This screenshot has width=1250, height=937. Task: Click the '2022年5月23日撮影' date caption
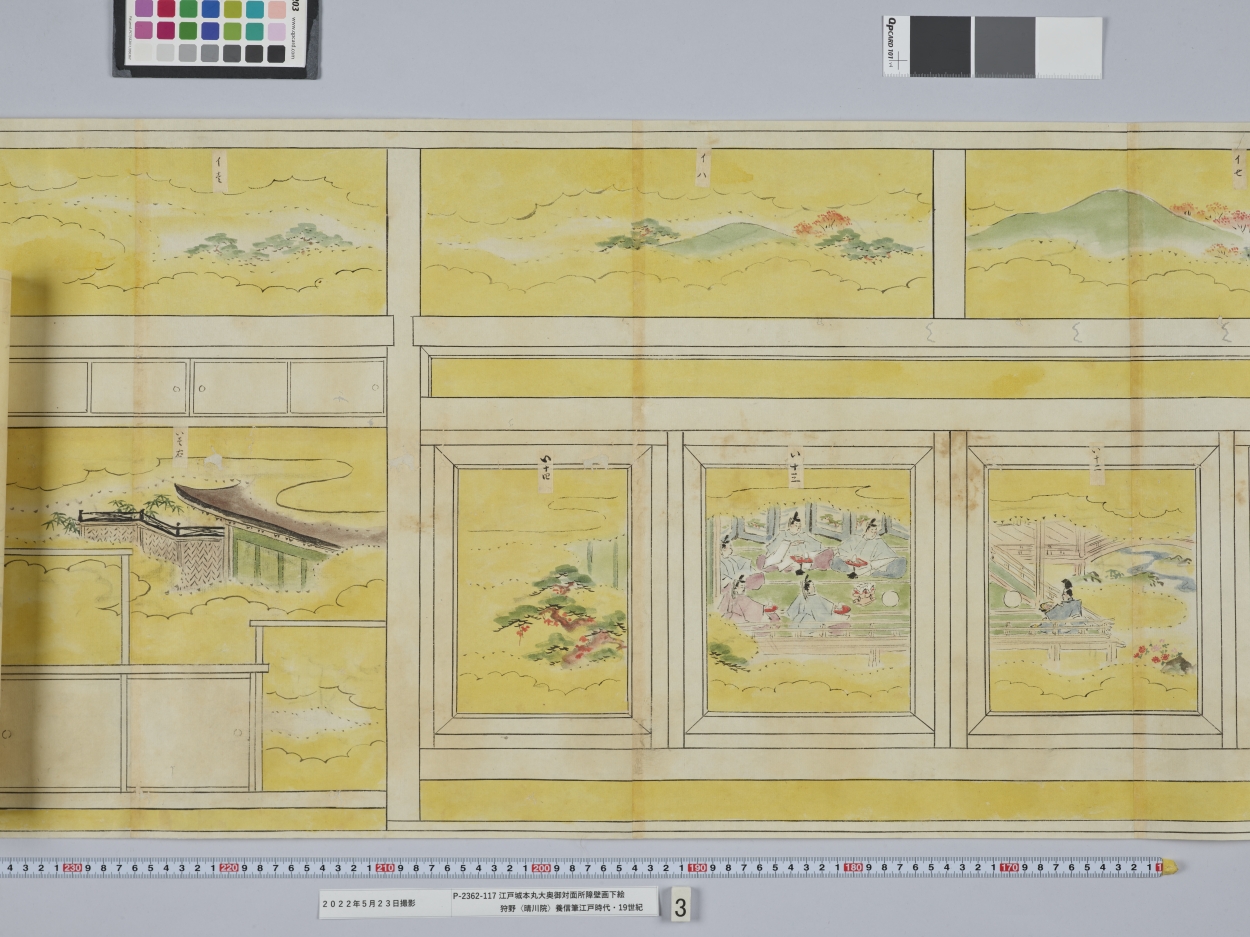(x=369, y=903)
